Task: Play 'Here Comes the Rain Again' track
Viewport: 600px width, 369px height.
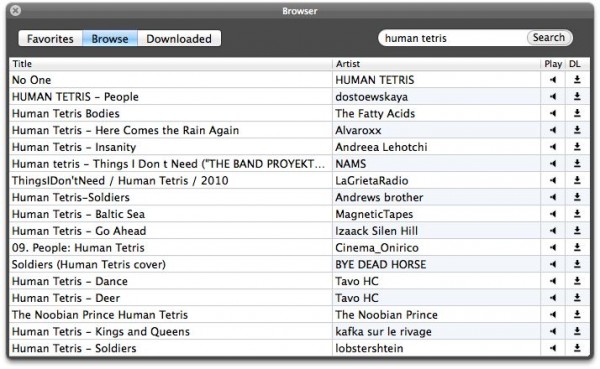Action: [553, 130]
